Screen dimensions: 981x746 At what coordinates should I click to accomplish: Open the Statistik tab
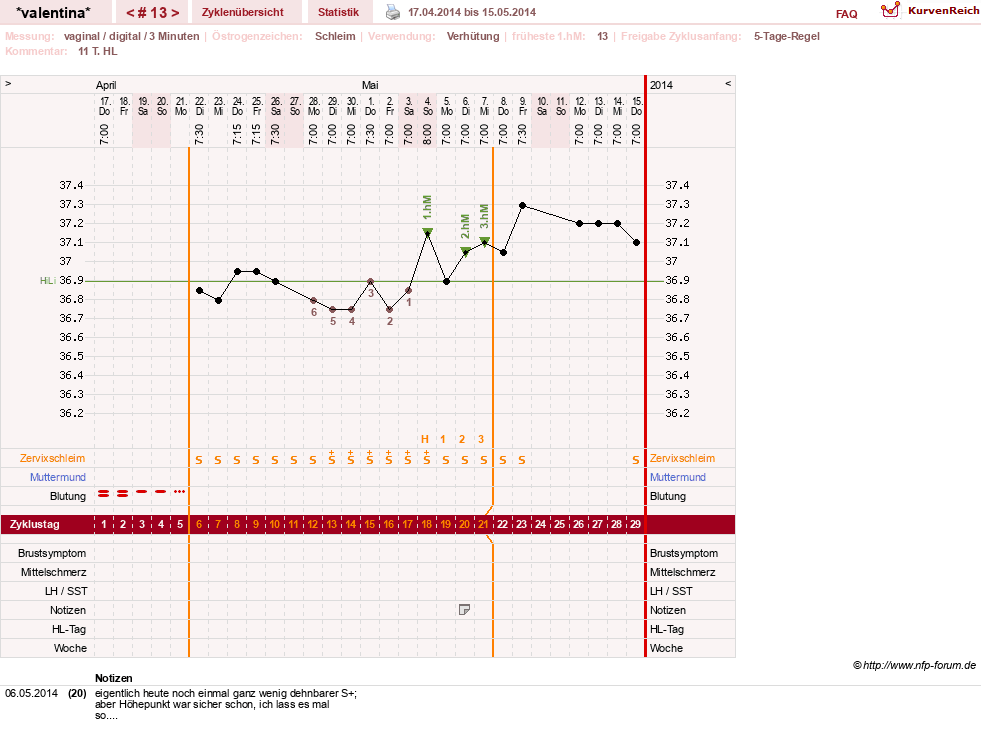(338, 12)
